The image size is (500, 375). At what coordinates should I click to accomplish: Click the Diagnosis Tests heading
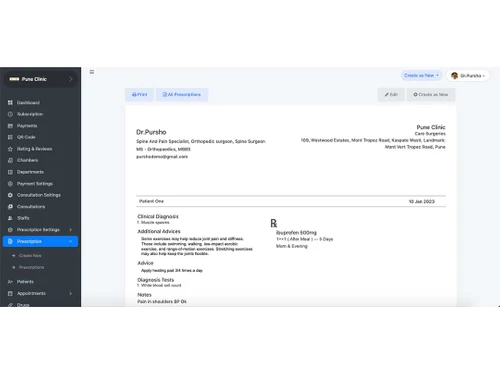click(x=156, y=280)
